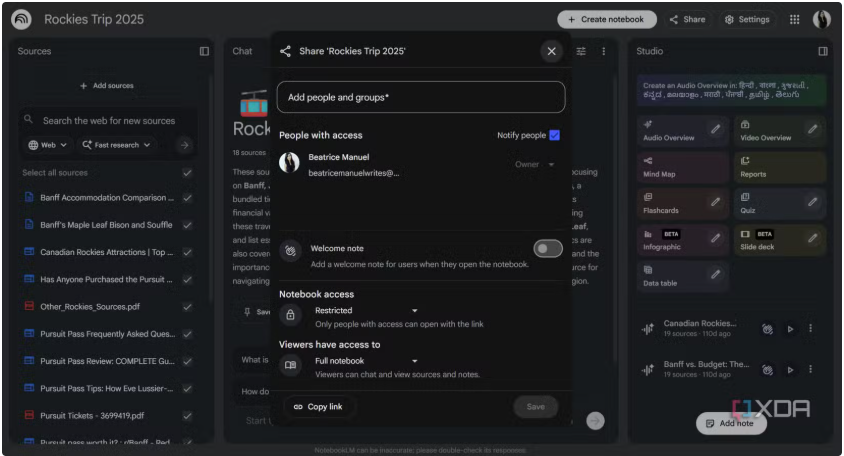The height and width of the screenshot is (456, 844).
Task: Click the Flashcards edit pencil icon
Action: click(715, 202)
